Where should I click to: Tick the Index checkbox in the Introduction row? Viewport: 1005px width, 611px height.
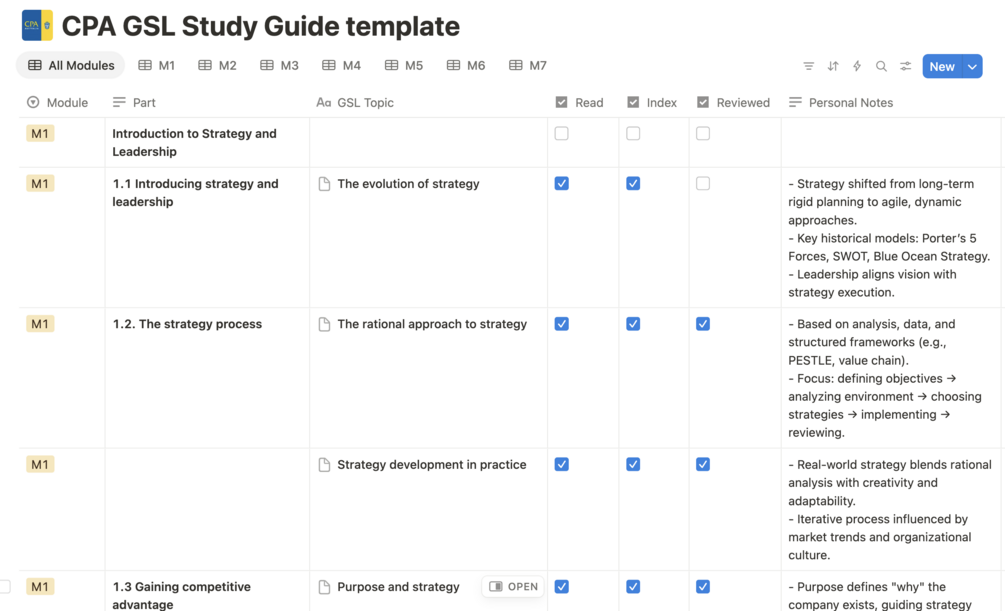click(633, 134)
